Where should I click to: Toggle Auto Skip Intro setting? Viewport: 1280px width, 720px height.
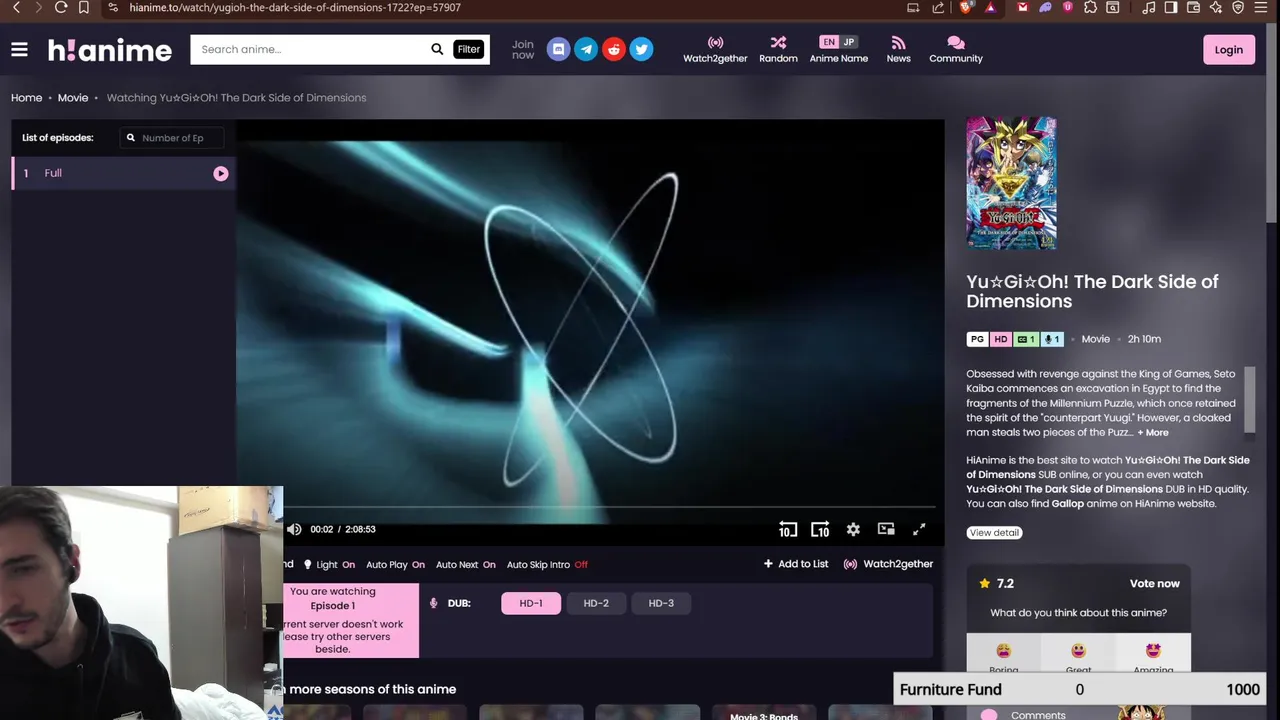click(x=547, y=564)
